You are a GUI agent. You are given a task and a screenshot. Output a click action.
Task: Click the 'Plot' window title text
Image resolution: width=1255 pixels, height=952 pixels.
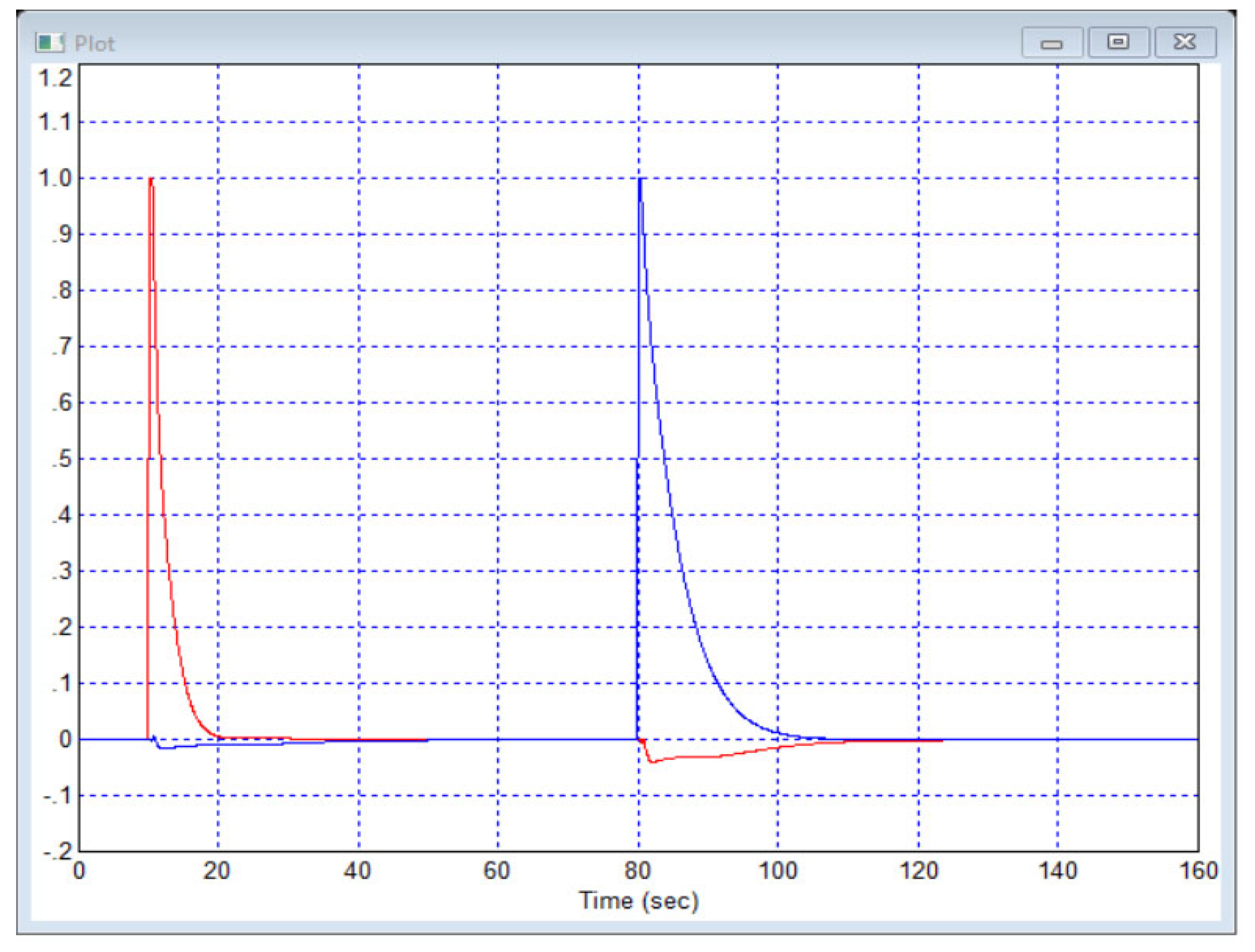pos(95,44)
